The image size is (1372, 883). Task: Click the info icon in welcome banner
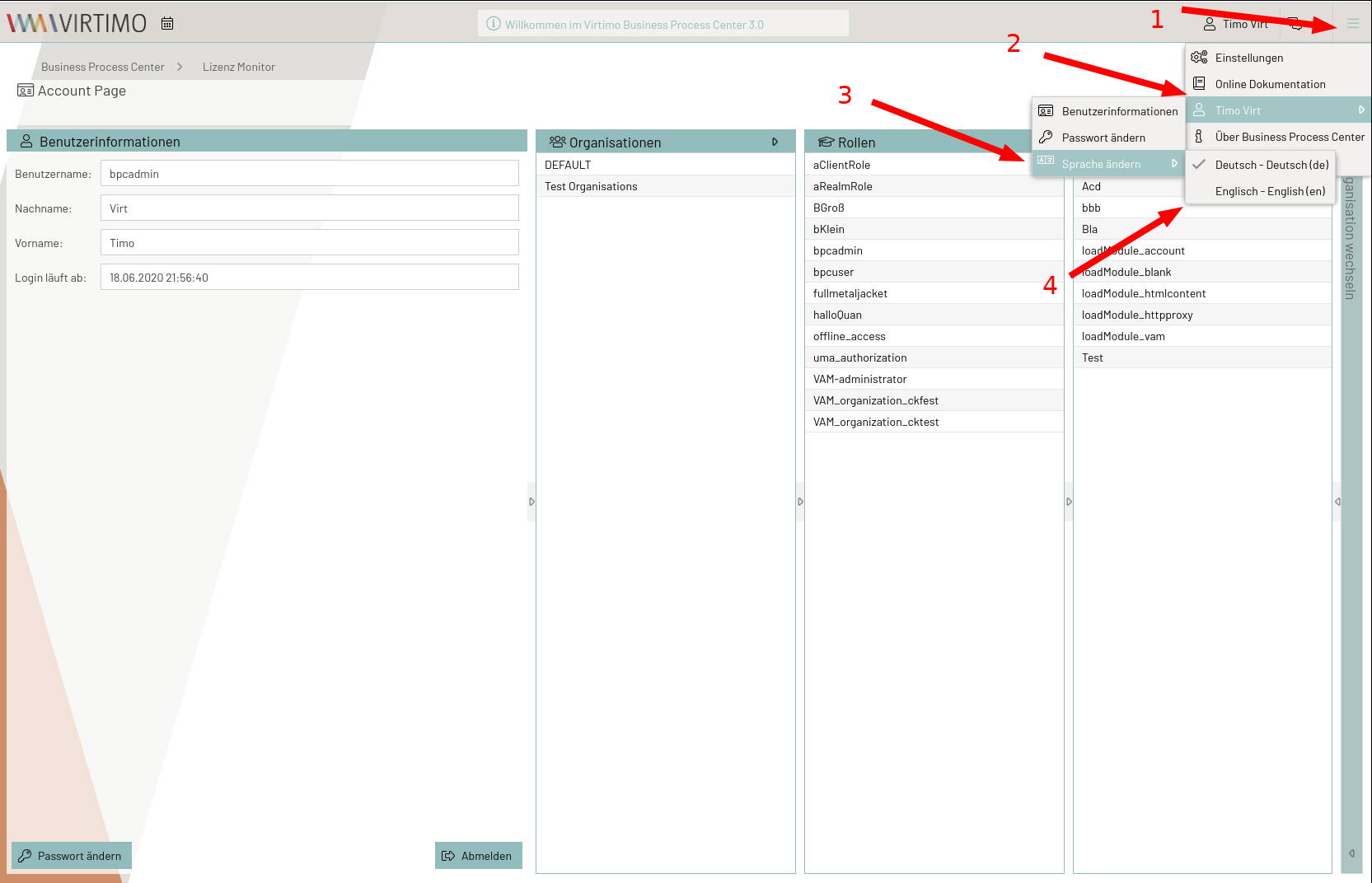click(494, 24)
